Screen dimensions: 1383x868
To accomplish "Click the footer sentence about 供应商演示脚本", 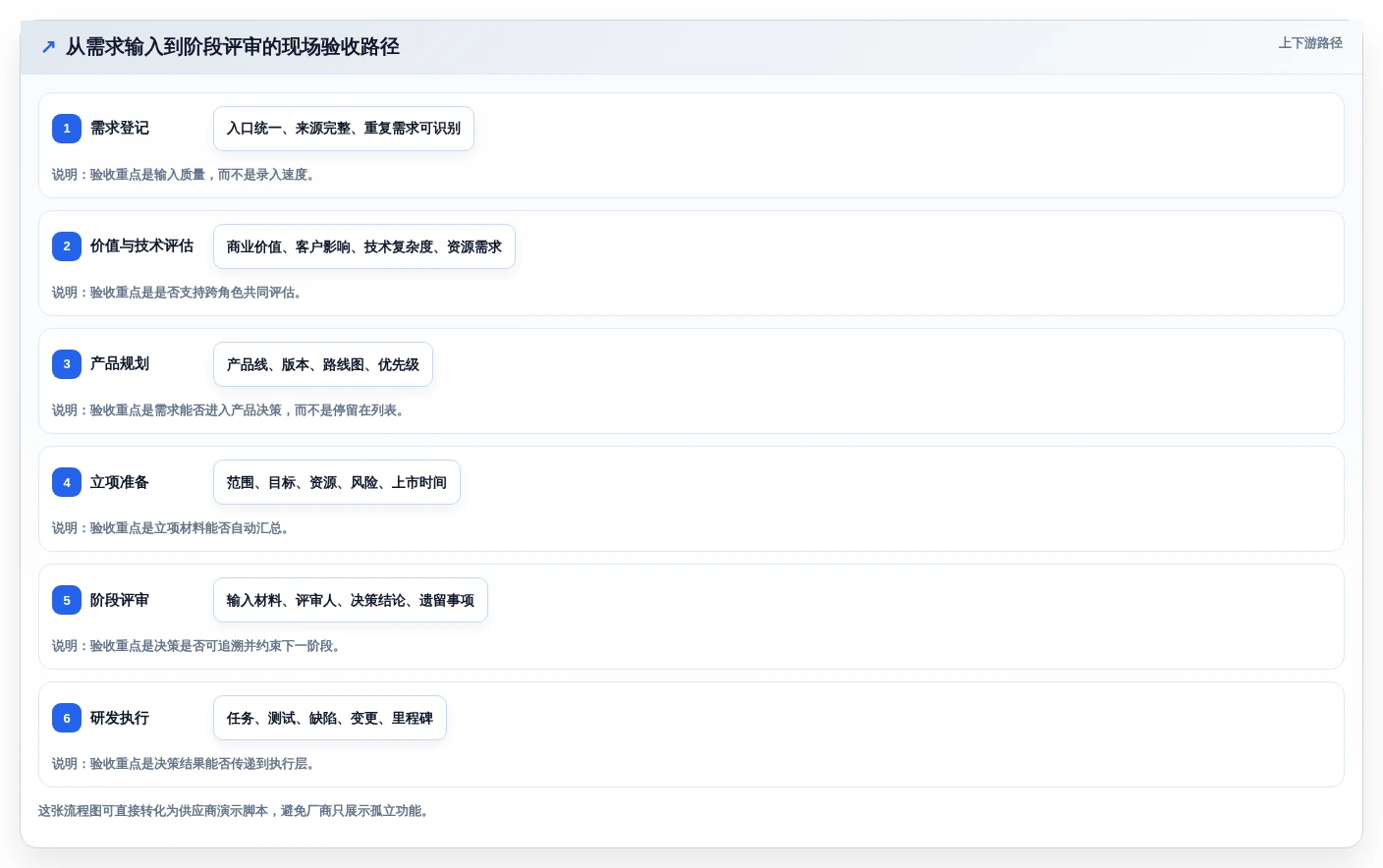I will (234, 811).
